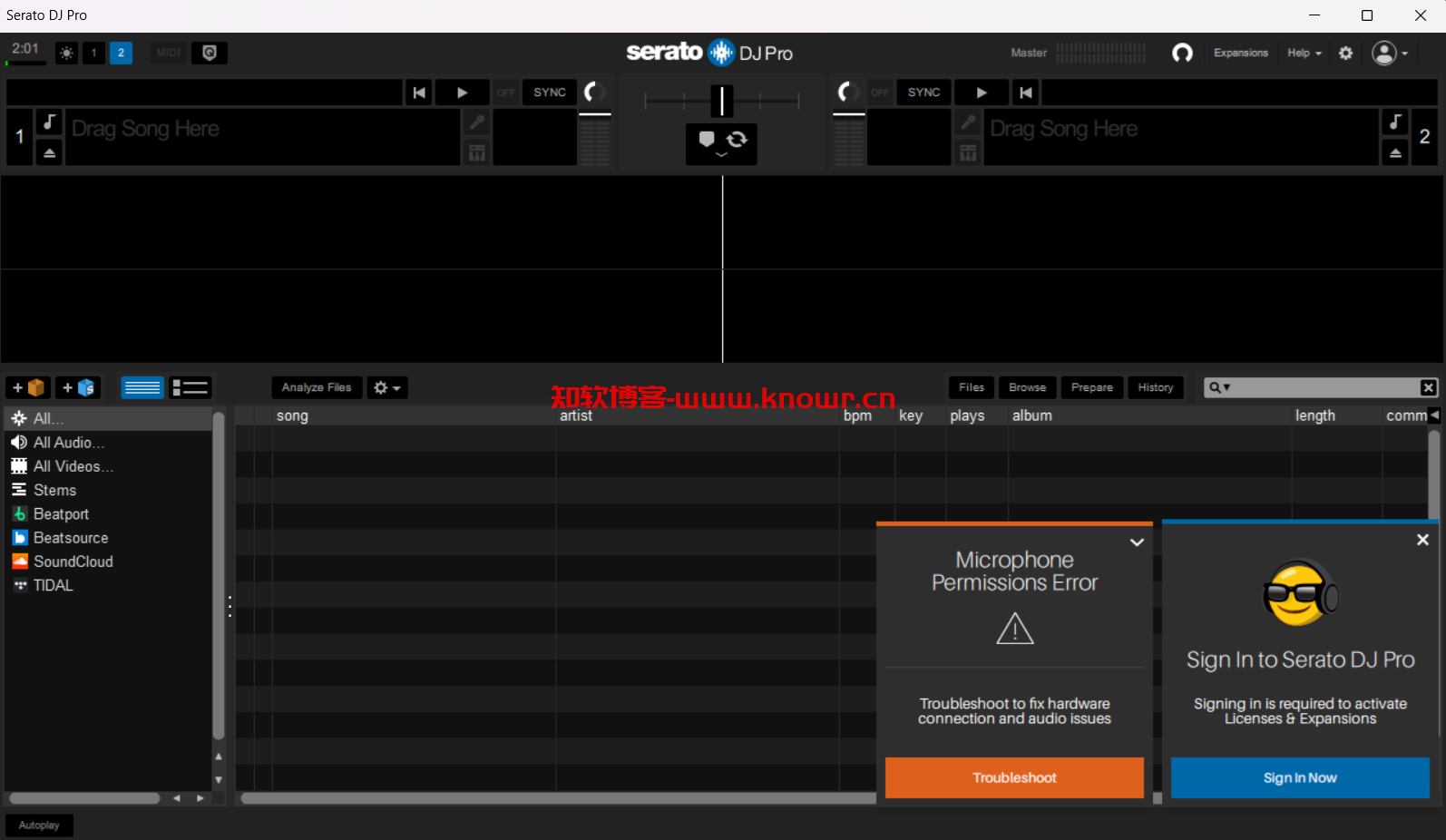Enable SYNC on deck 1
1446x840 pixels.
click(550, 93)
